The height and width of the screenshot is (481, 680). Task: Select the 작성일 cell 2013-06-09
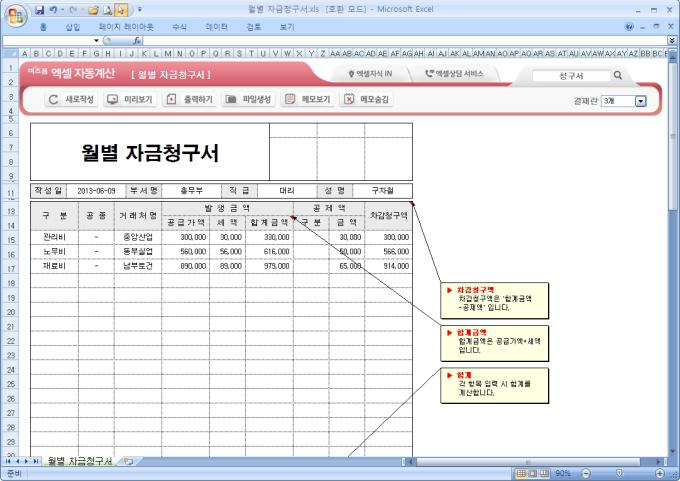click(96, 191)
